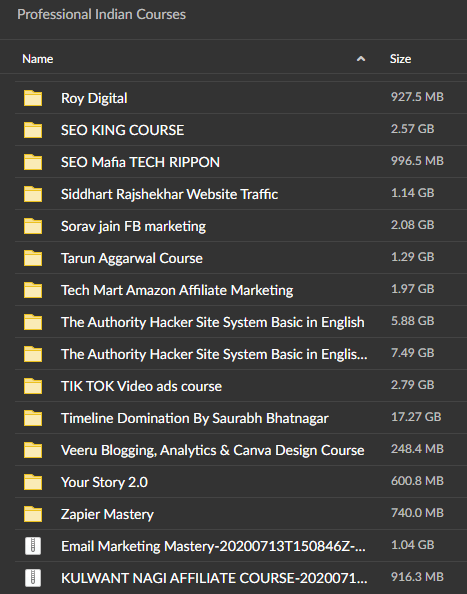Click the Sorav jain FB marketing folder icon

33,226
